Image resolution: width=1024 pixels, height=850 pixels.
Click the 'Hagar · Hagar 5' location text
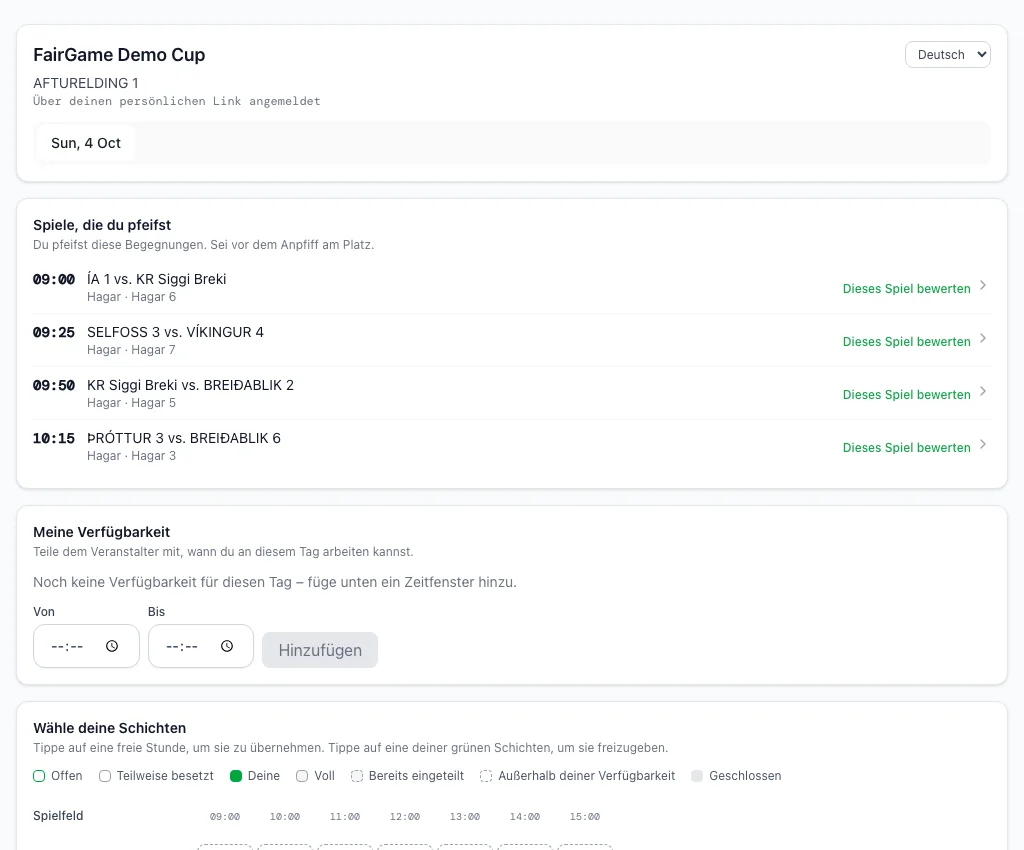pyautogui.click(x=131, y=403)
